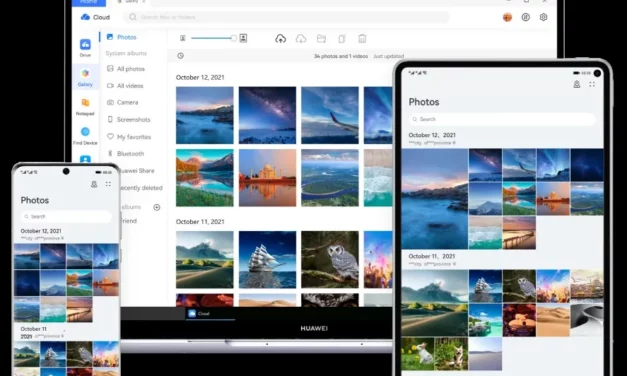Viewport: 627px width, 376px height.
Task: Open the owl photo on laptop
Action: (x=330, y=260)
